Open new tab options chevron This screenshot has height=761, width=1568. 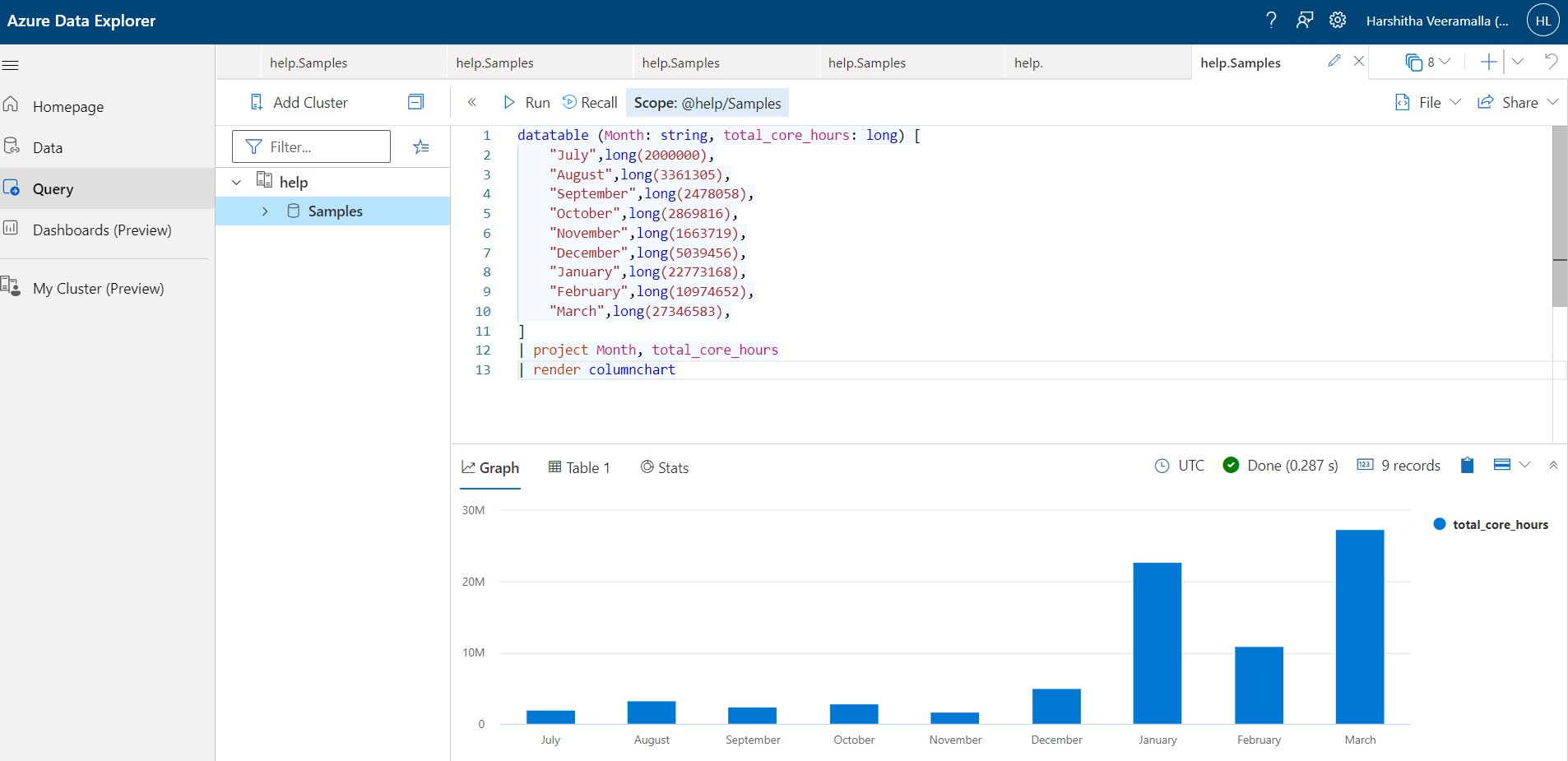pos(1518,62)
